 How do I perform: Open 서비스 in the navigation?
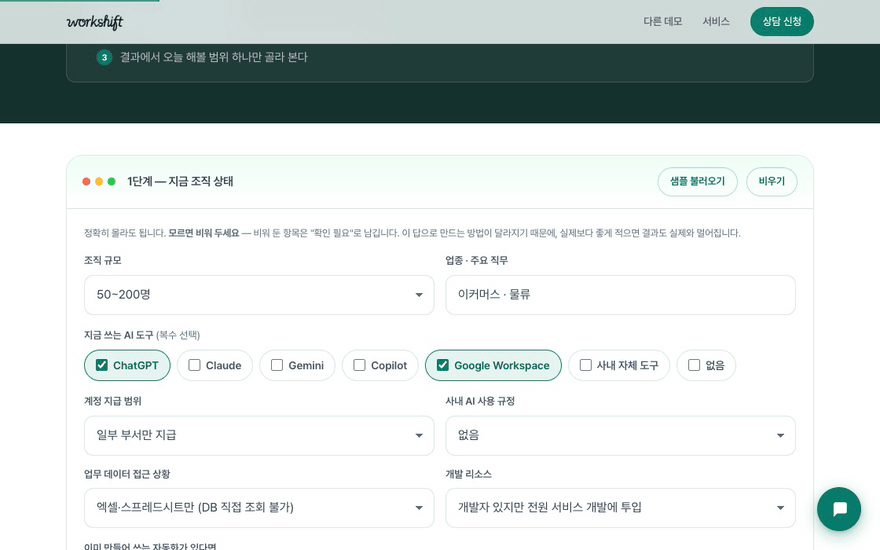coord(716,22)
